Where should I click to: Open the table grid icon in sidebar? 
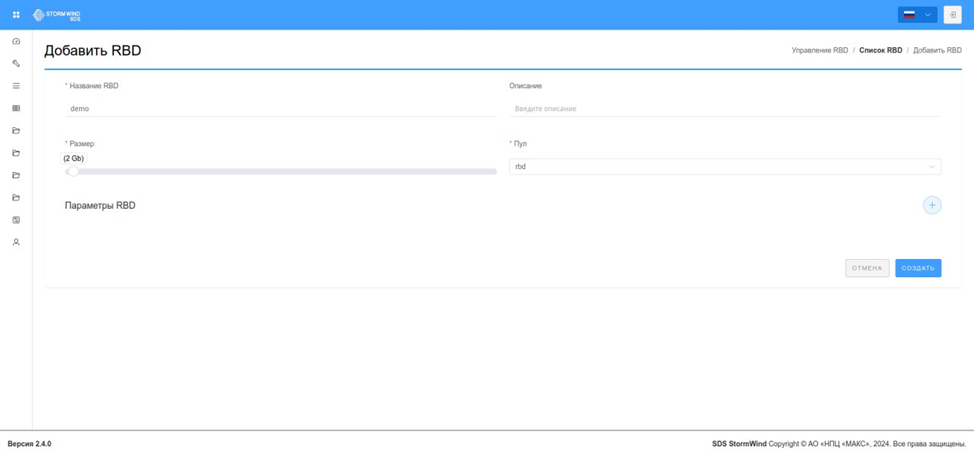[16, 108]
